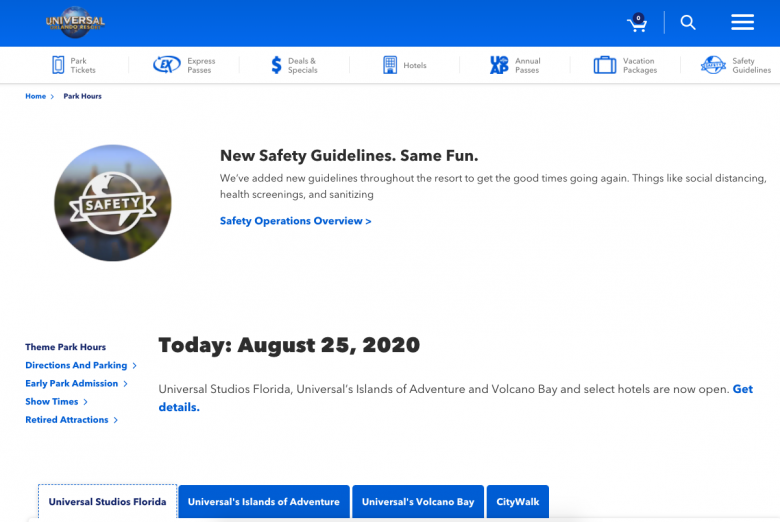Viewport: 780px width, 522px height.
Task: Click the search magnifier icon
Action: pyautogui.click(x=688, y=22)
